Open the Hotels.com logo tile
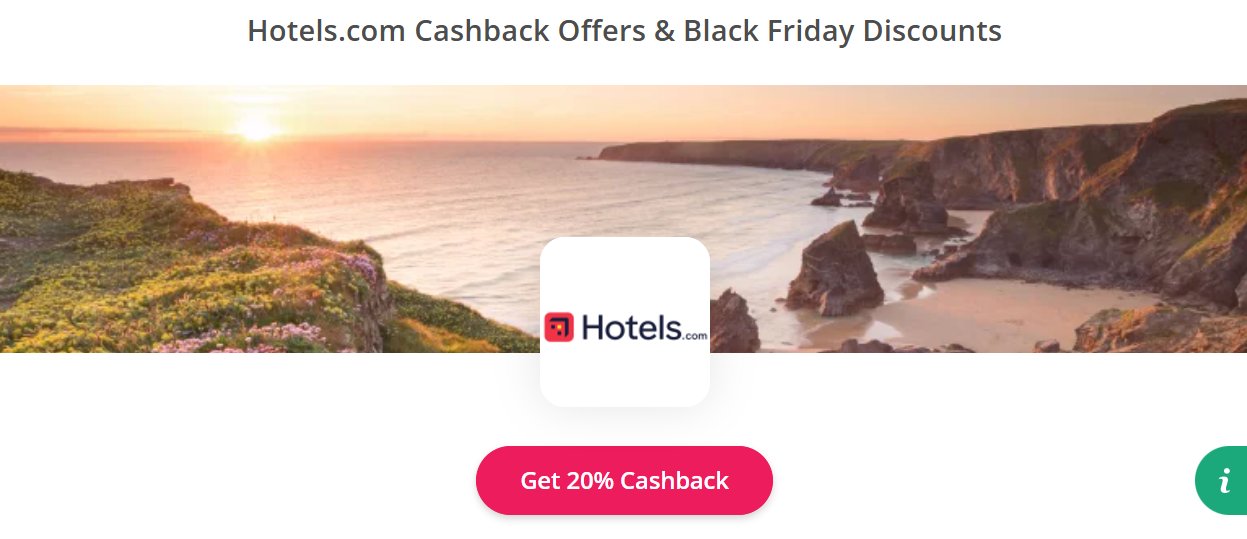1247x539 pixels. pos(625,321)
